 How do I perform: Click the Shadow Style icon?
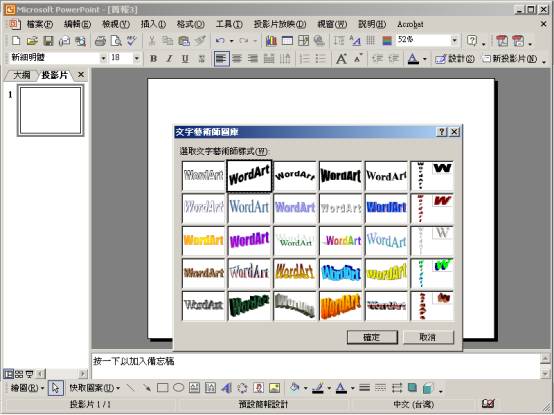click(x=412, y=388)
